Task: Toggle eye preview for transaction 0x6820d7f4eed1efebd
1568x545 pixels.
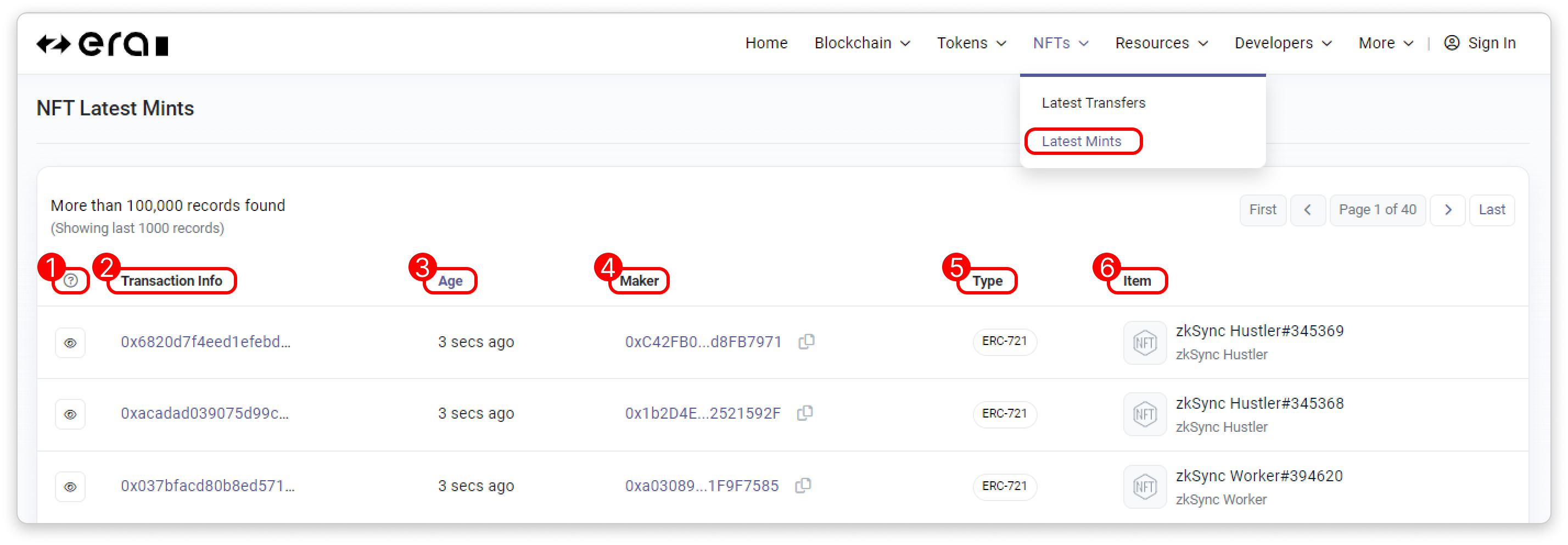Action: pos(71,343)
